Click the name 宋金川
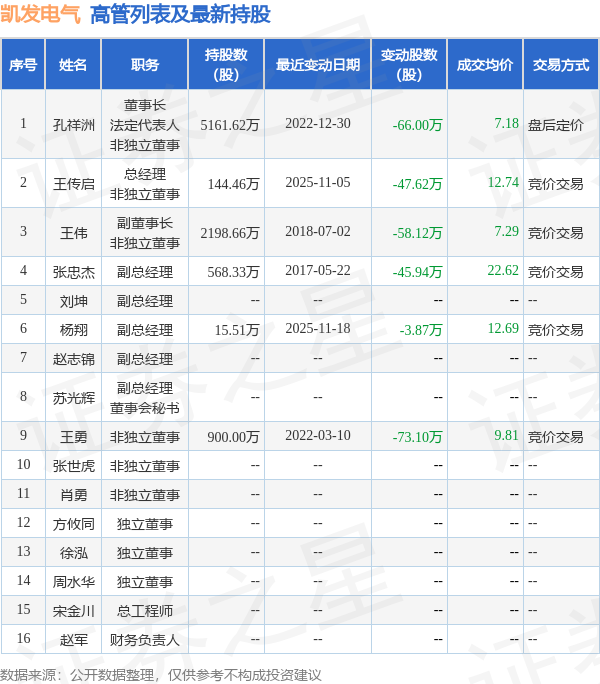 click(x=73, y=611)
